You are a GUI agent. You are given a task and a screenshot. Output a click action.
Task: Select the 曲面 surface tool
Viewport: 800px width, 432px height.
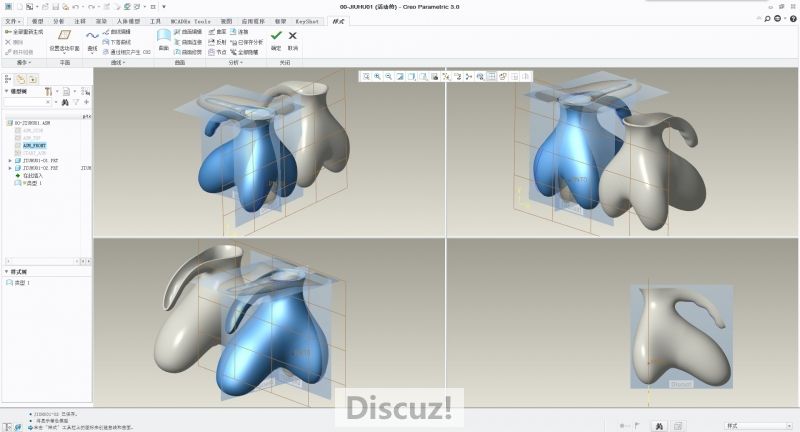tap(163, 40)
